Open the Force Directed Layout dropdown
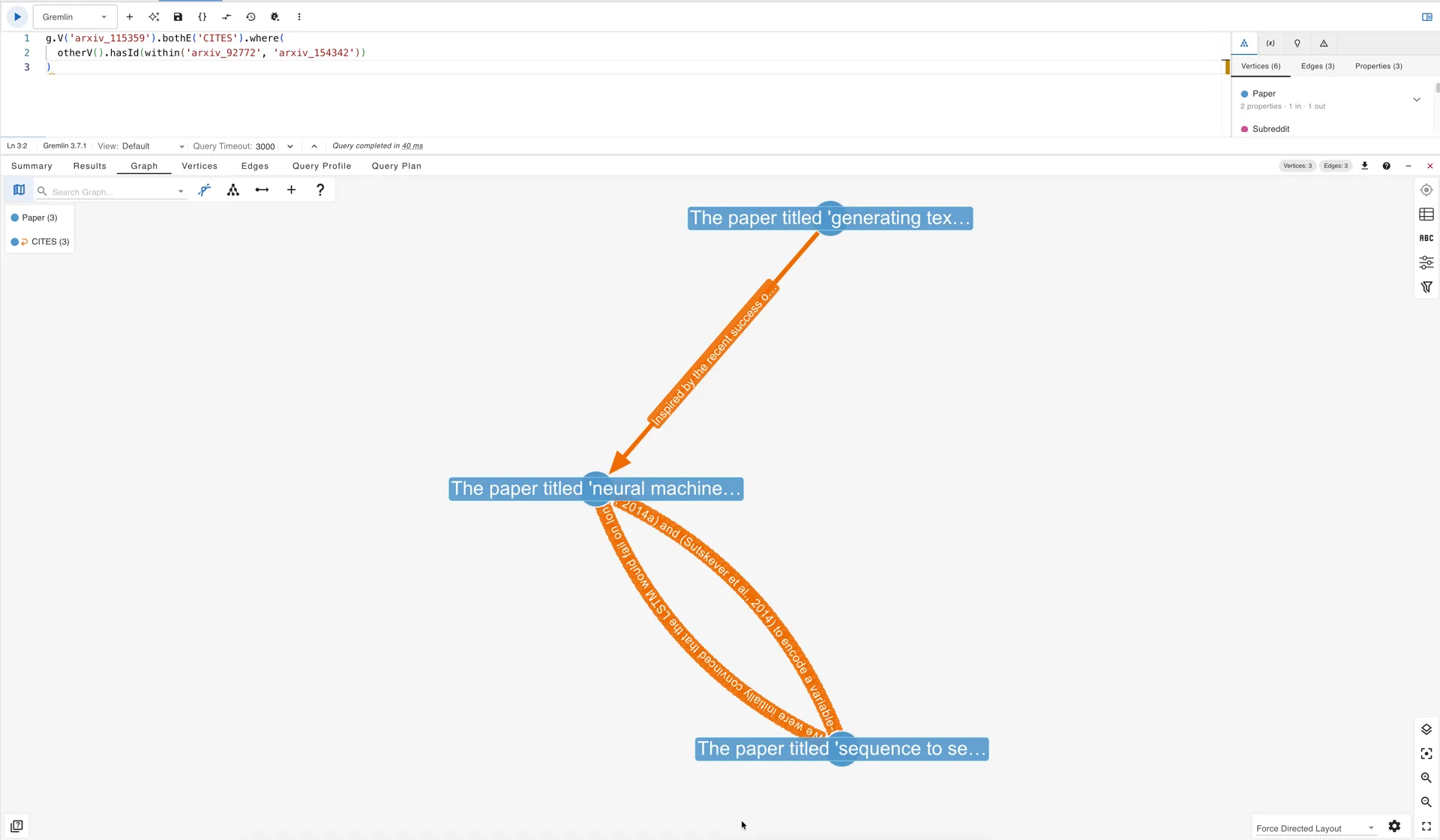The image size is (1440, 840). [1315, 828]
